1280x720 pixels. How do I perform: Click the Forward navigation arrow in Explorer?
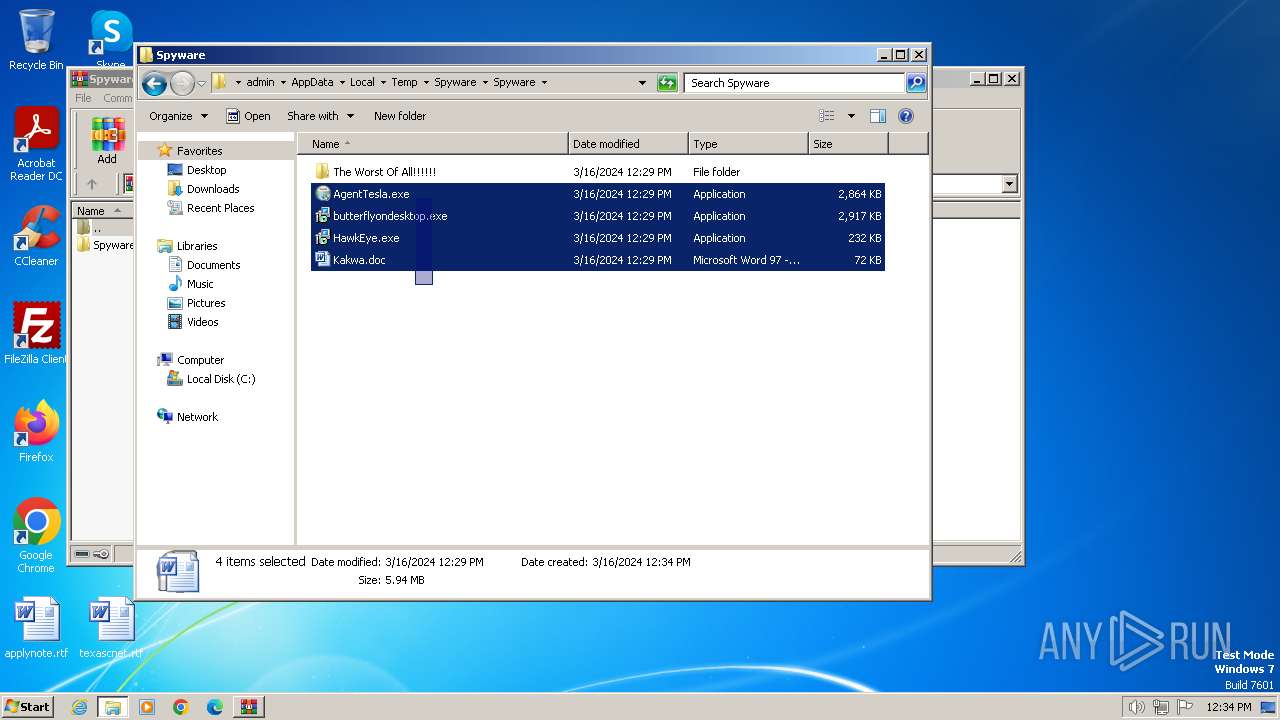click(182, 83)
